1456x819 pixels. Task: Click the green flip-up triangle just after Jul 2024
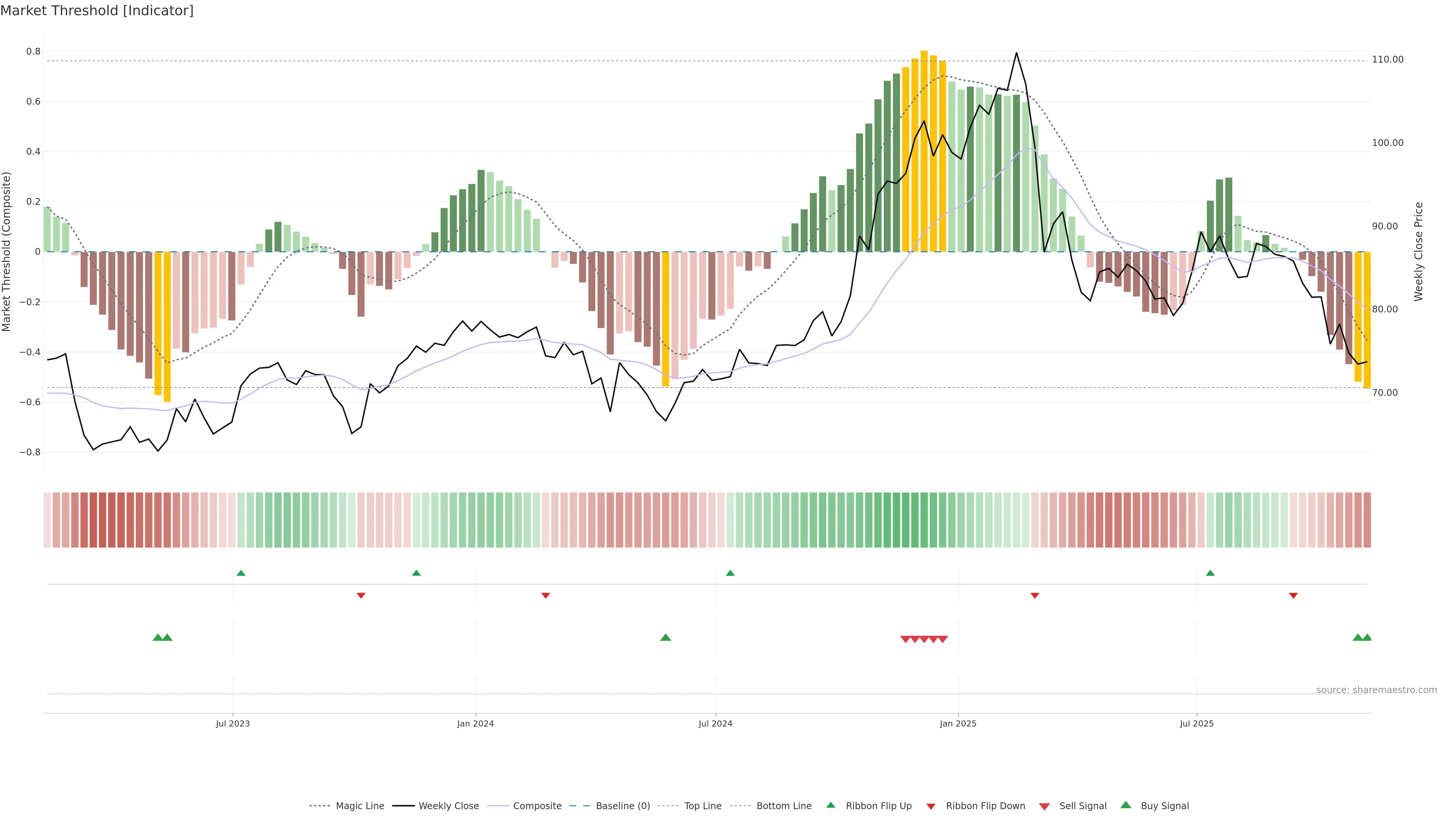click(x=730, y=573)
